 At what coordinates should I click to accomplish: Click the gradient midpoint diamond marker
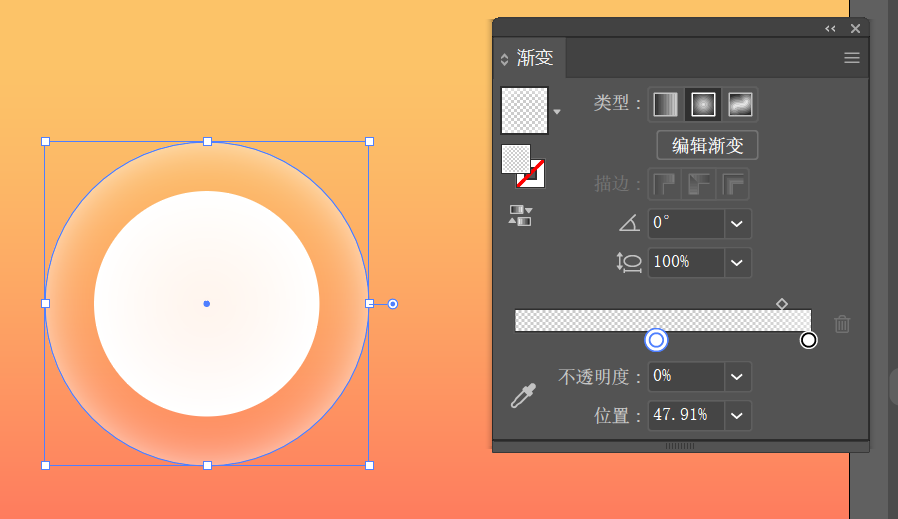coord(782,304)
